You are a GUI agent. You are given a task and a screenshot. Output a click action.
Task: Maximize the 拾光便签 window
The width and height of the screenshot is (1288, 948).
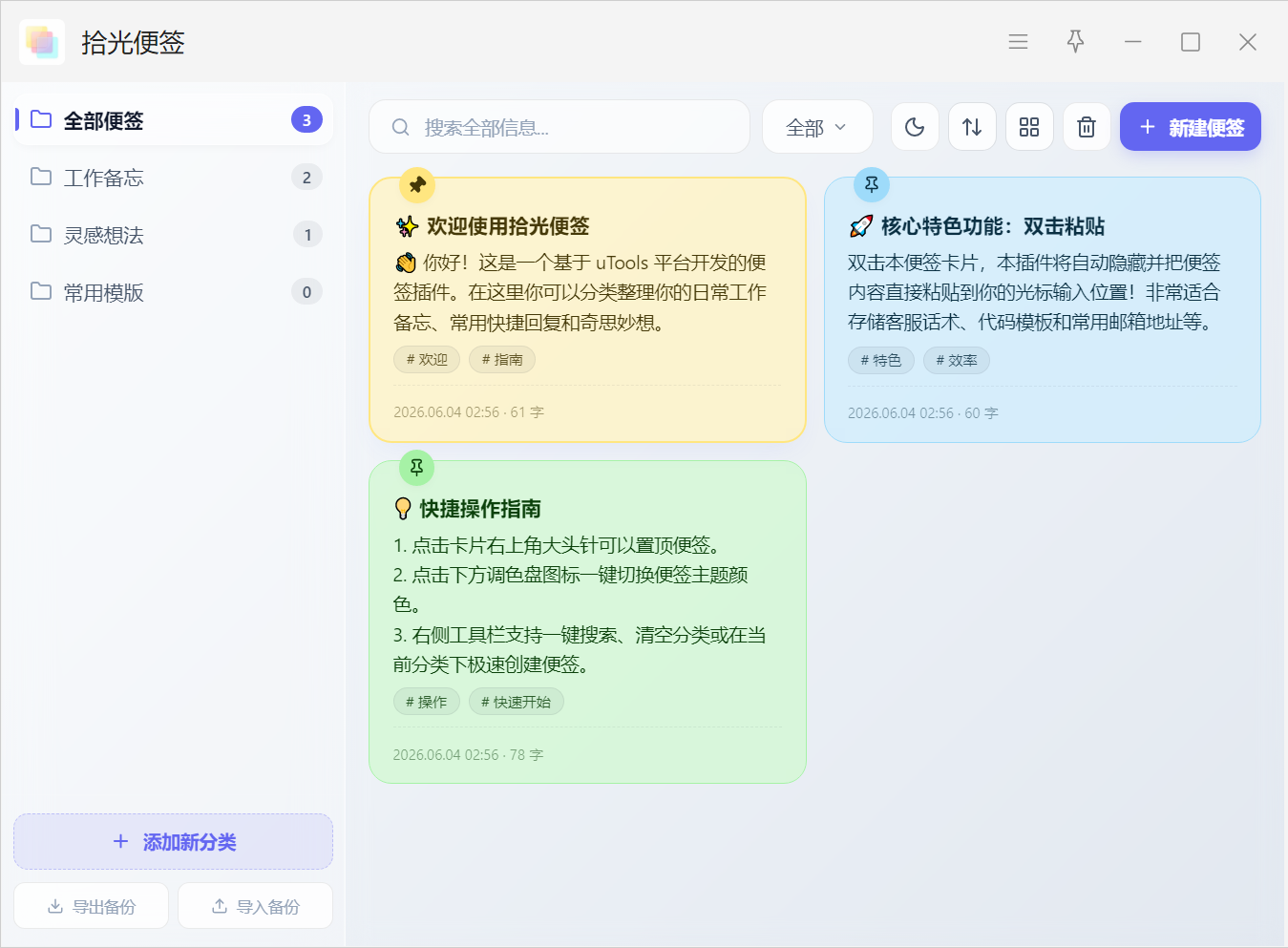[1190, 42]
